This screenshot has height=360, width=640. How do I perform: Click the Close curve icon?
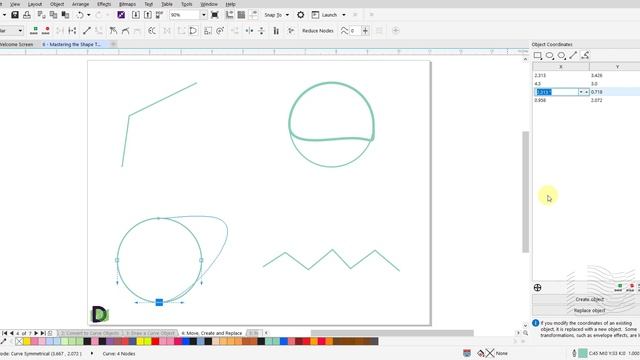(x=193, y=31)
